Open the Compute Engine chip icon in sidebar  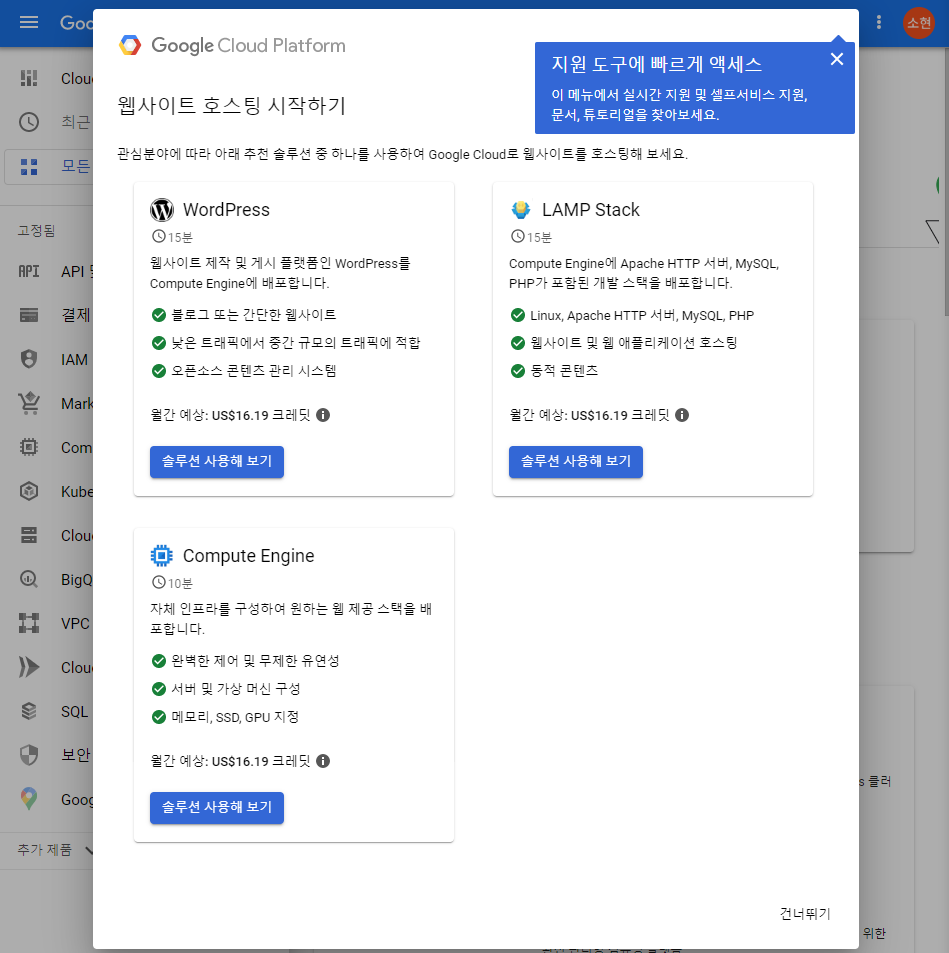29,447
